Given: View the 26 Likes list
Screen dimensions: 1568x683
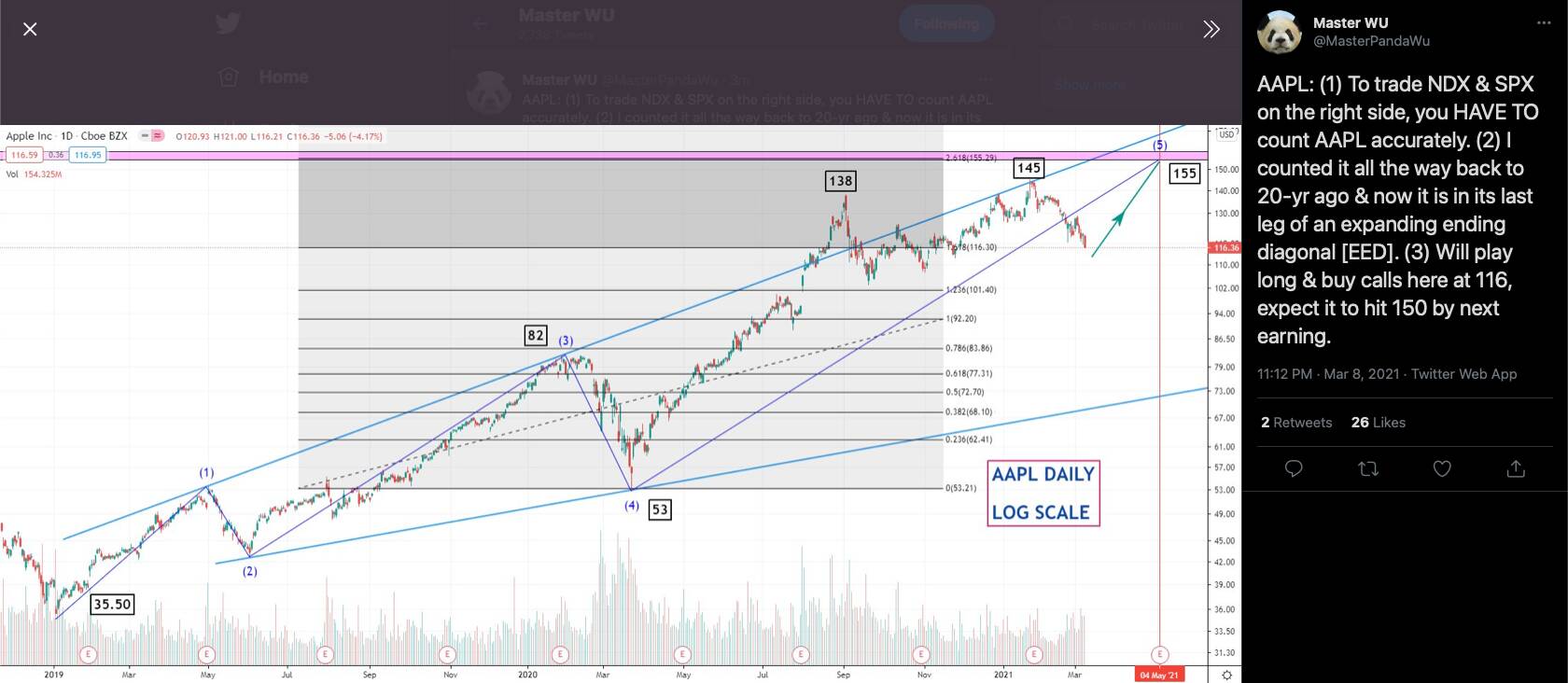Looking at the screenshot, I should click(1378, 423).
